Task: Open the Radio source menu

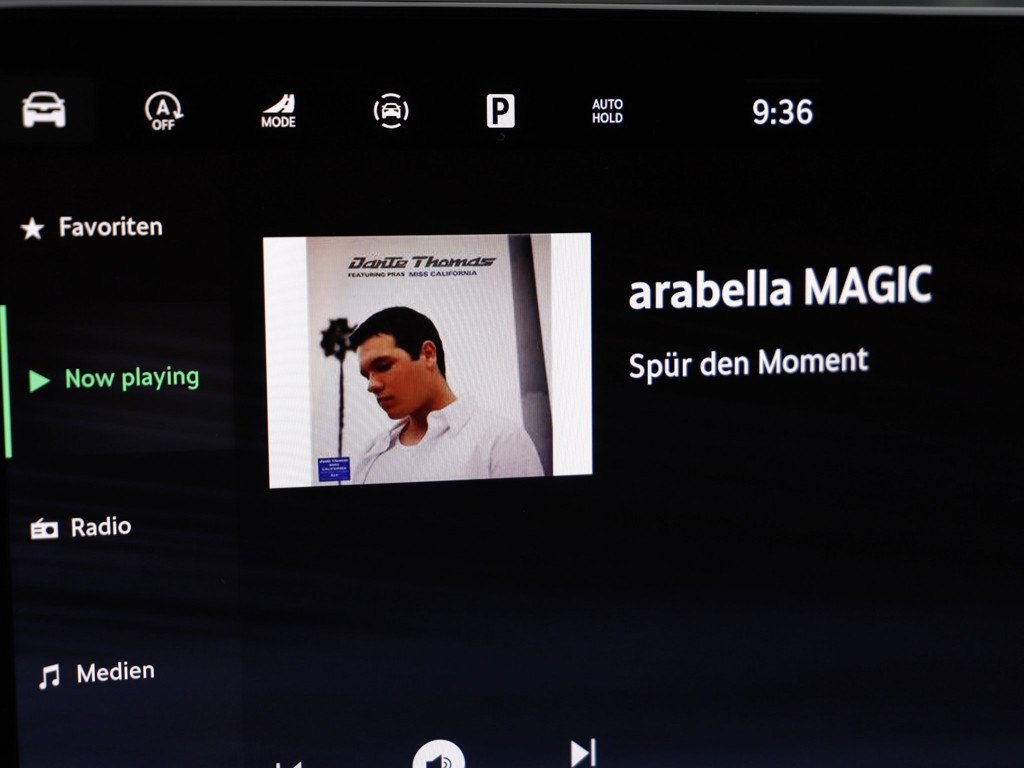Action: [100, 527]
